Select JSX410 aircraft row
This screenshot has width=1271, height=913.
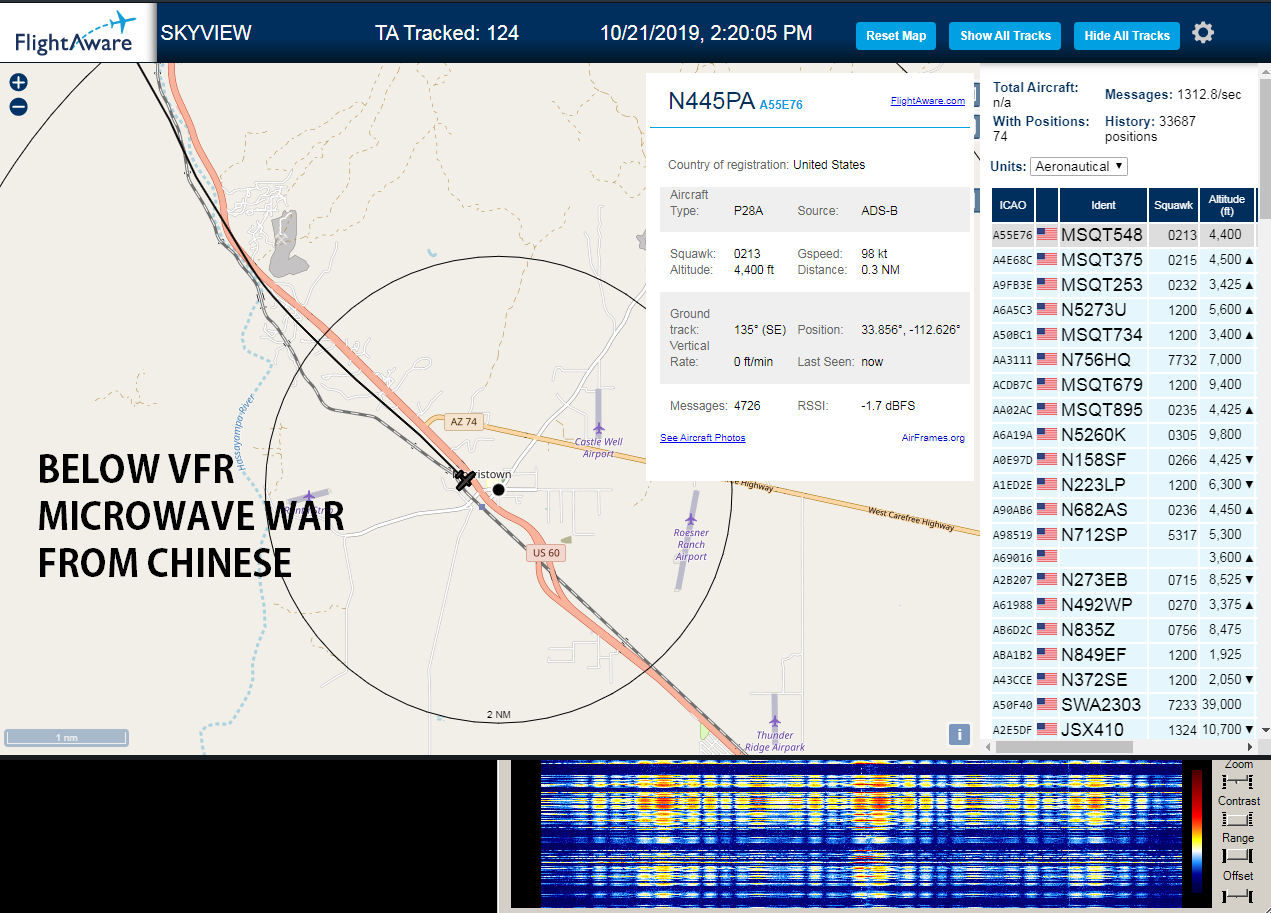pyautogui.click(x=1123, y=729)
